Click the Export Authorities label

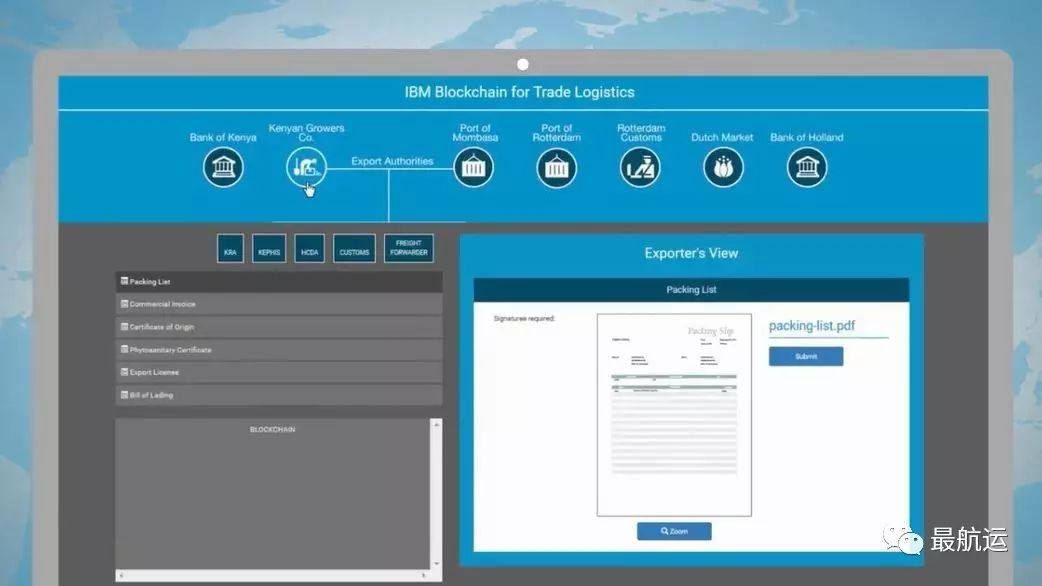pos(392,161)
